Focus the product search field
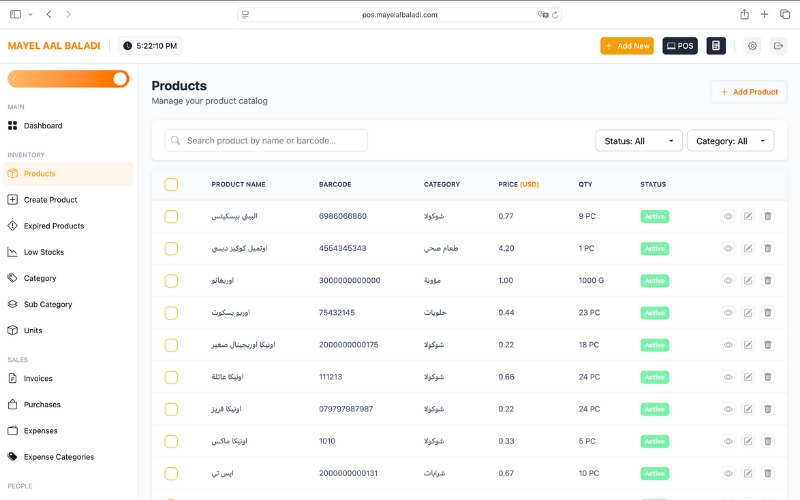Screen dimensions: 800x500 click(270, 141)
